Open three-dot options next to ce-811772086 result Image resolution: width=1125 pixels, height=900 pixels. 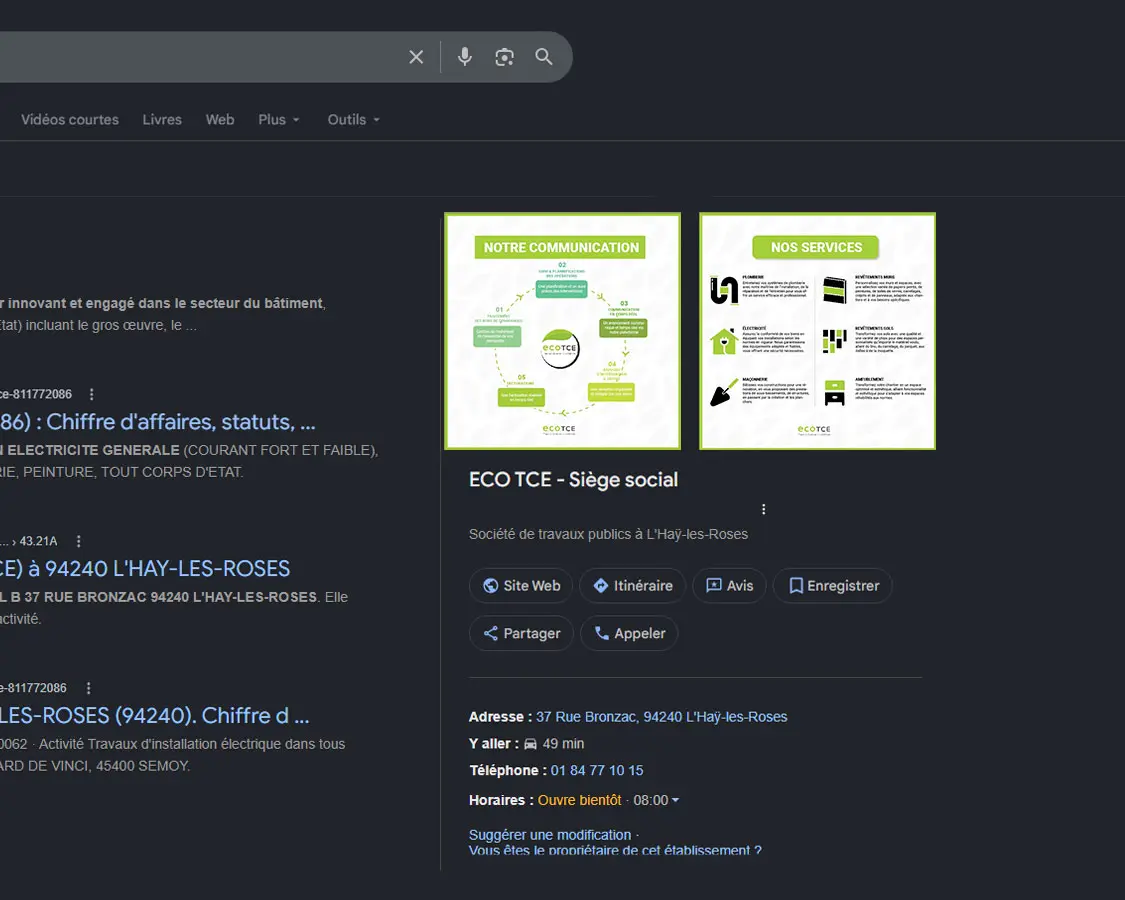(91, 394)
